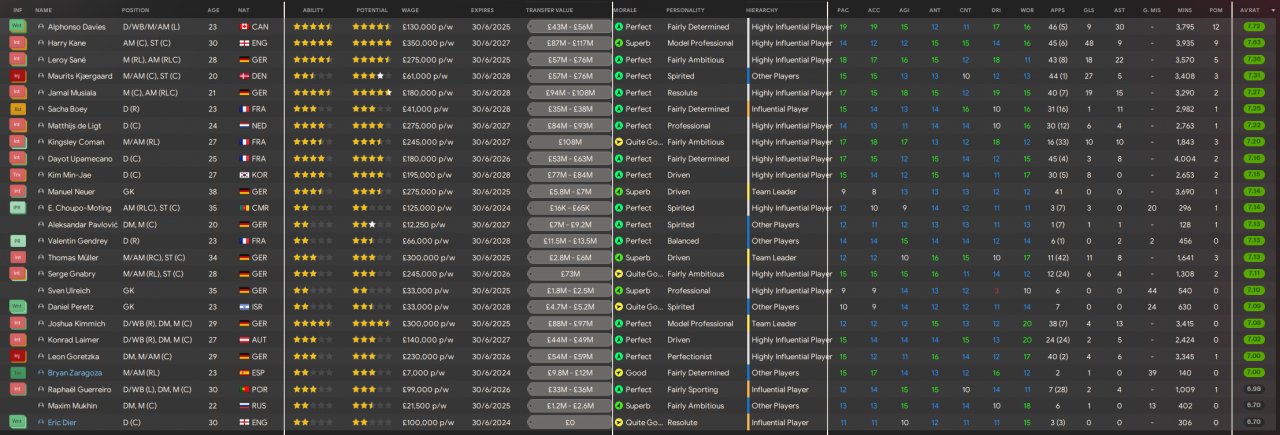Click the yellow morale icon for Kingsley Coman
The image size is (1280, 435).
pyautogui.click(x=619, y=142)
